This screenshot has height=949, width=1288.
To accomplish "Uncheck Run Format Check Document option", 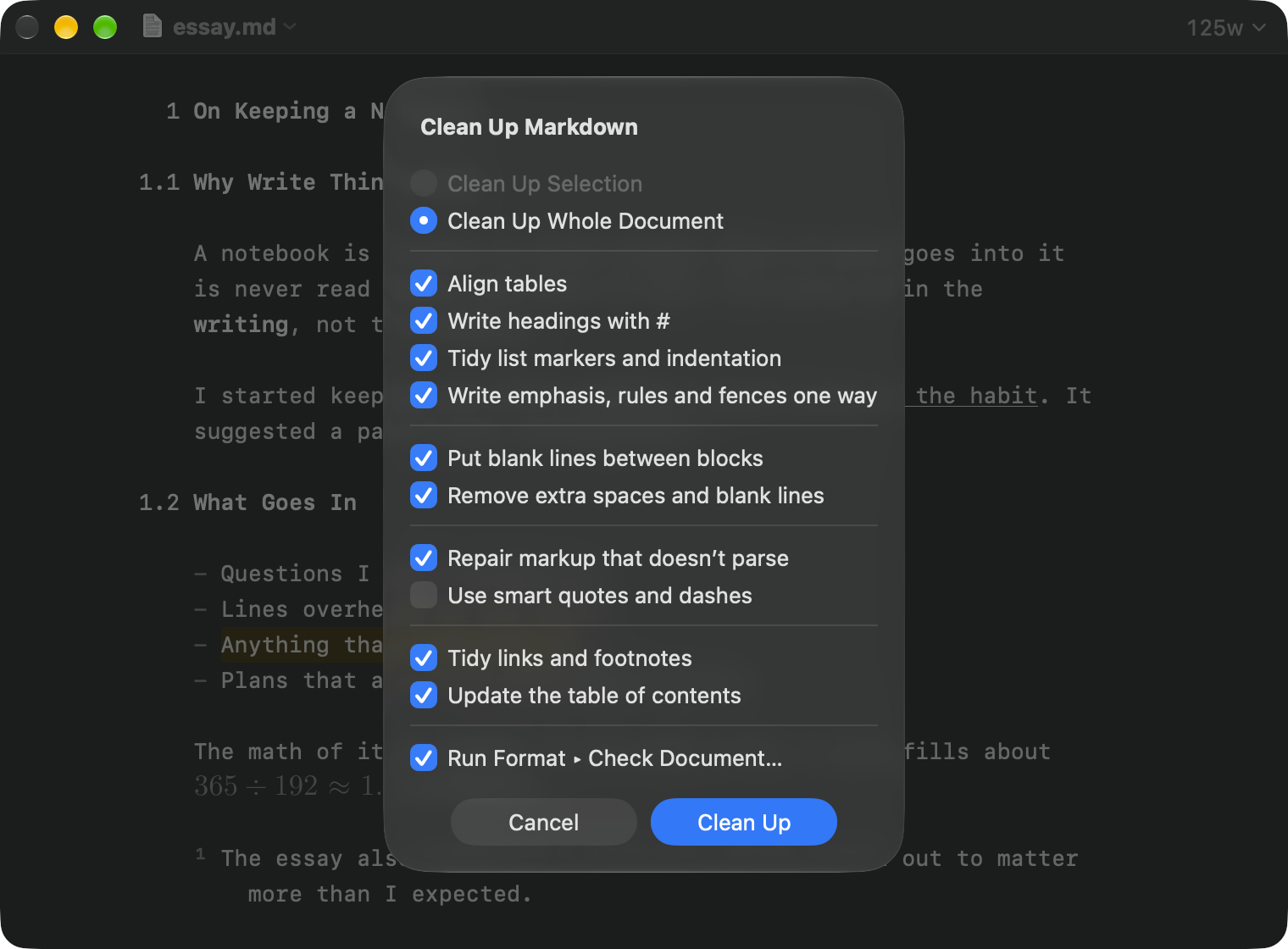I will pos(424,758).
